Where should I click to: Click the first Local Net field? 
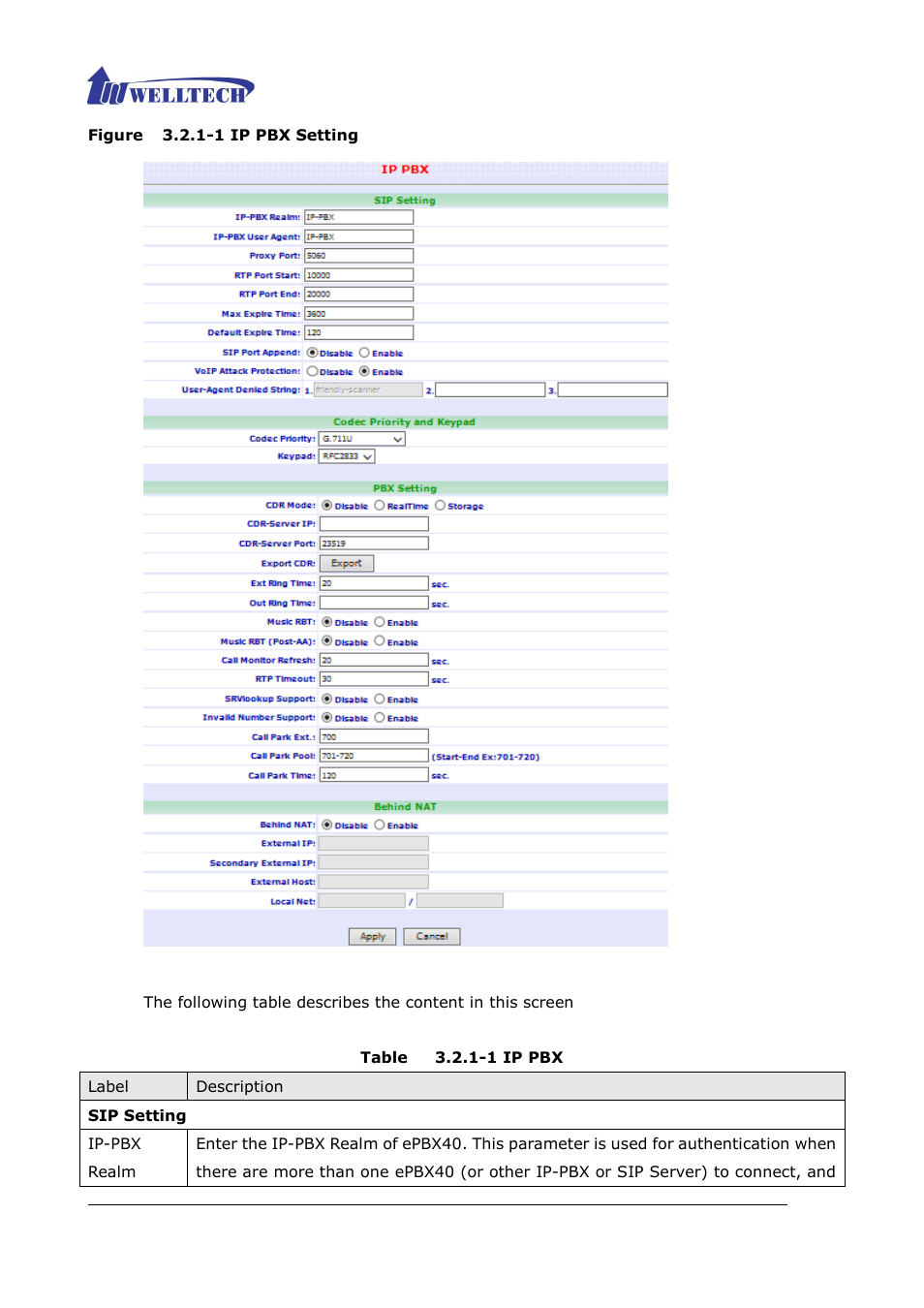tap(362, 901)
